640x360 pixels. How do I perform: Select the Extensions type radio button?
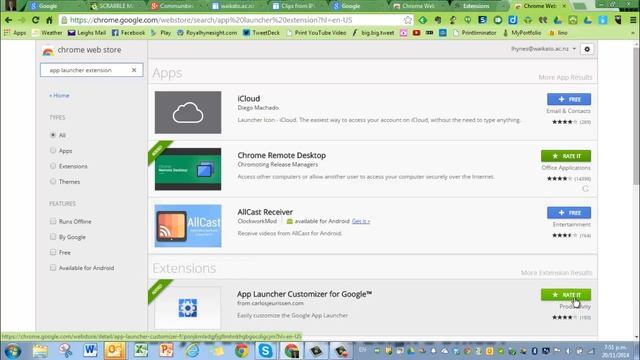click(53, 166)
